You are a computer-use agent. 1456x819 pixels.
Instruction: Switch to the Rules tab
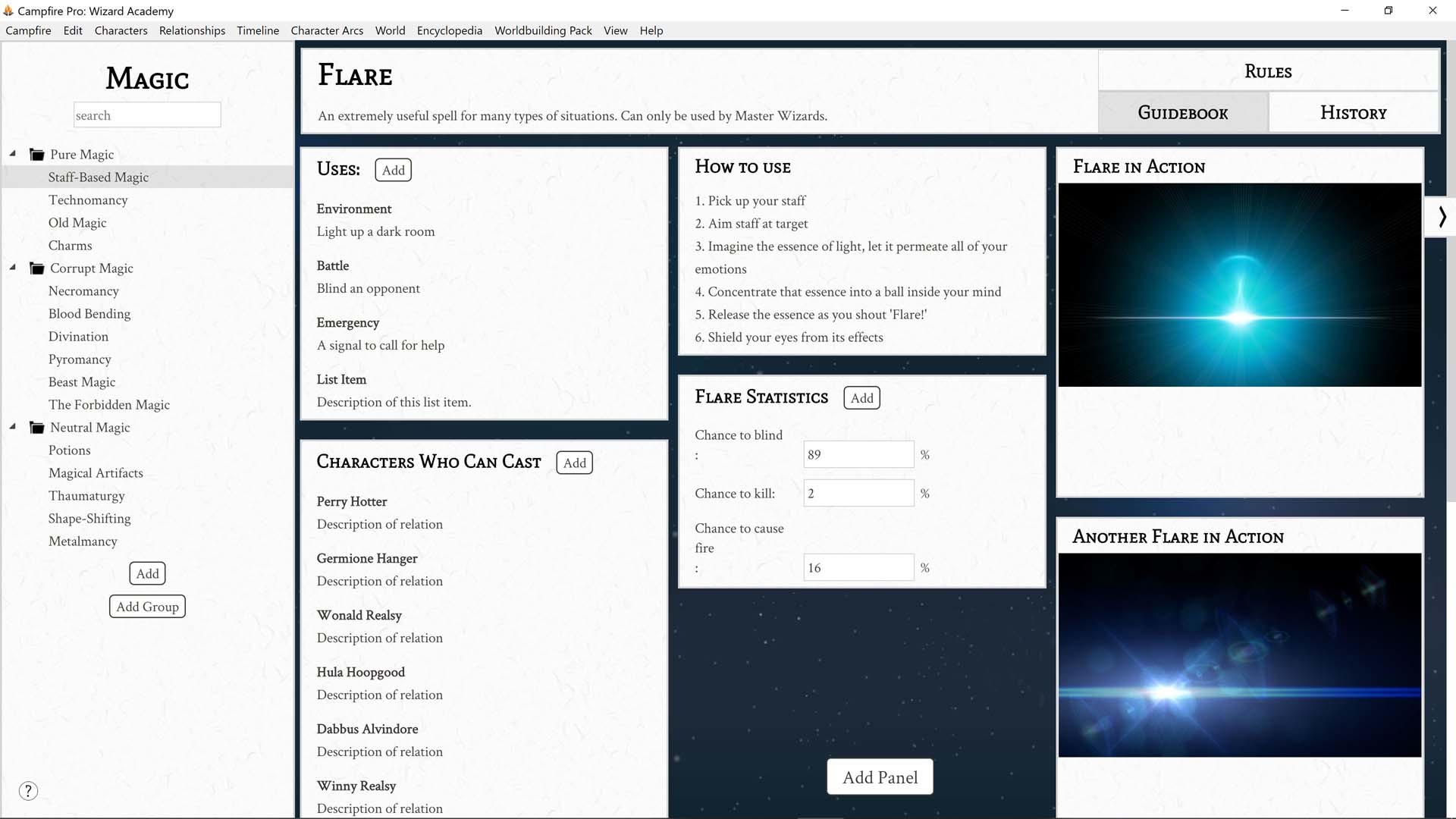click(x=1268, y=71)
